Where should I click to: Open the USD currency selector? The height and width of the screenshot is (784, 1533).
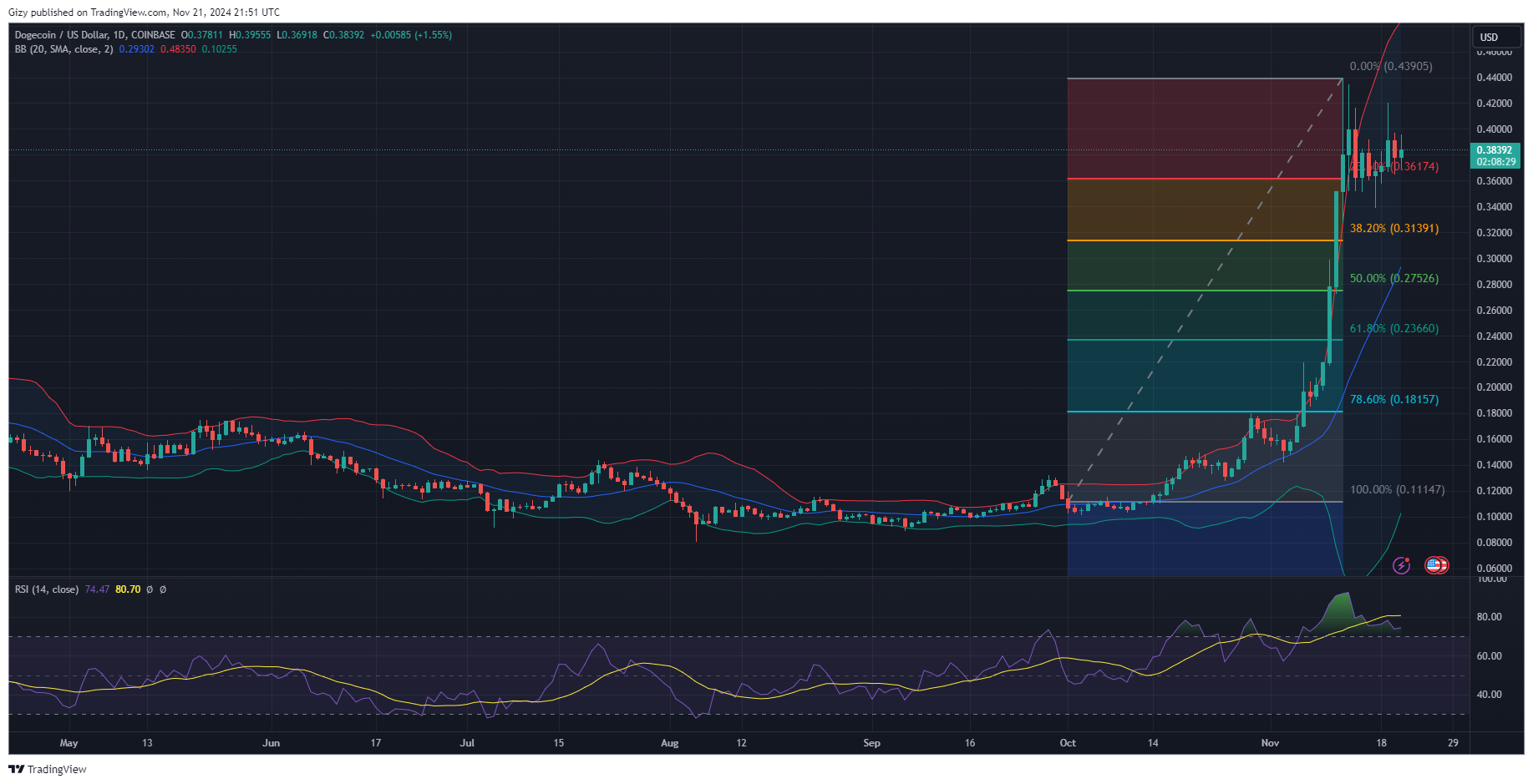[x=1496, y=37]
